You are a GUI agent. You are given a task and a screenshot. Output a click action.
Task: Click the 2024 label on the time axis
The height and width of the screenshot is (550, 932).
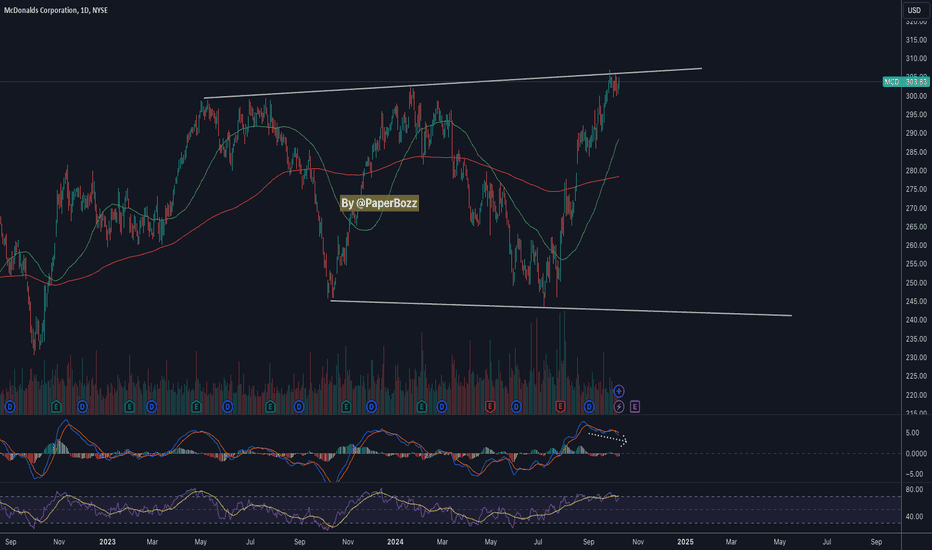(395, 542)
